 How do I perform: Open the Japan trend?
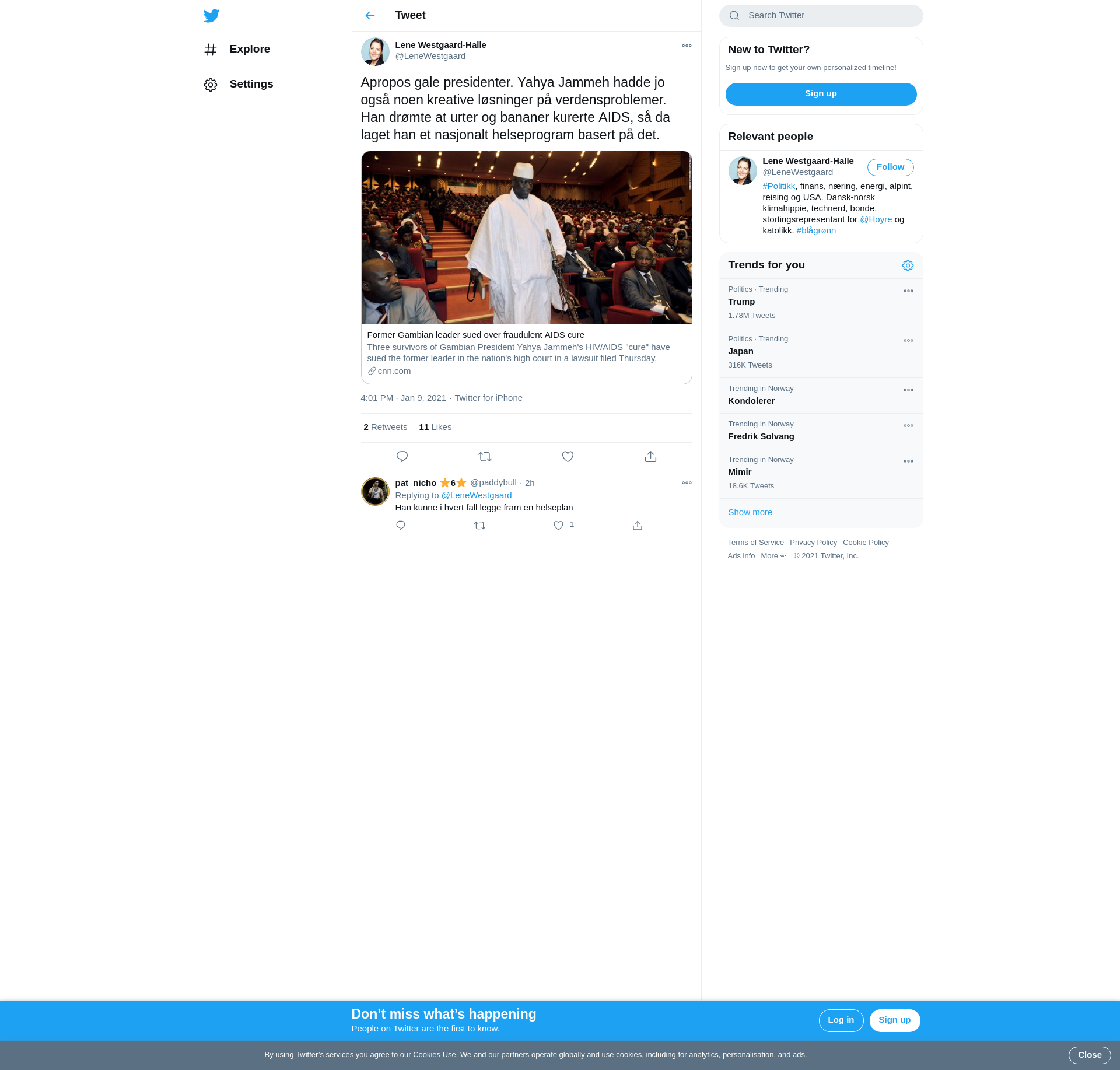[821, 353]
